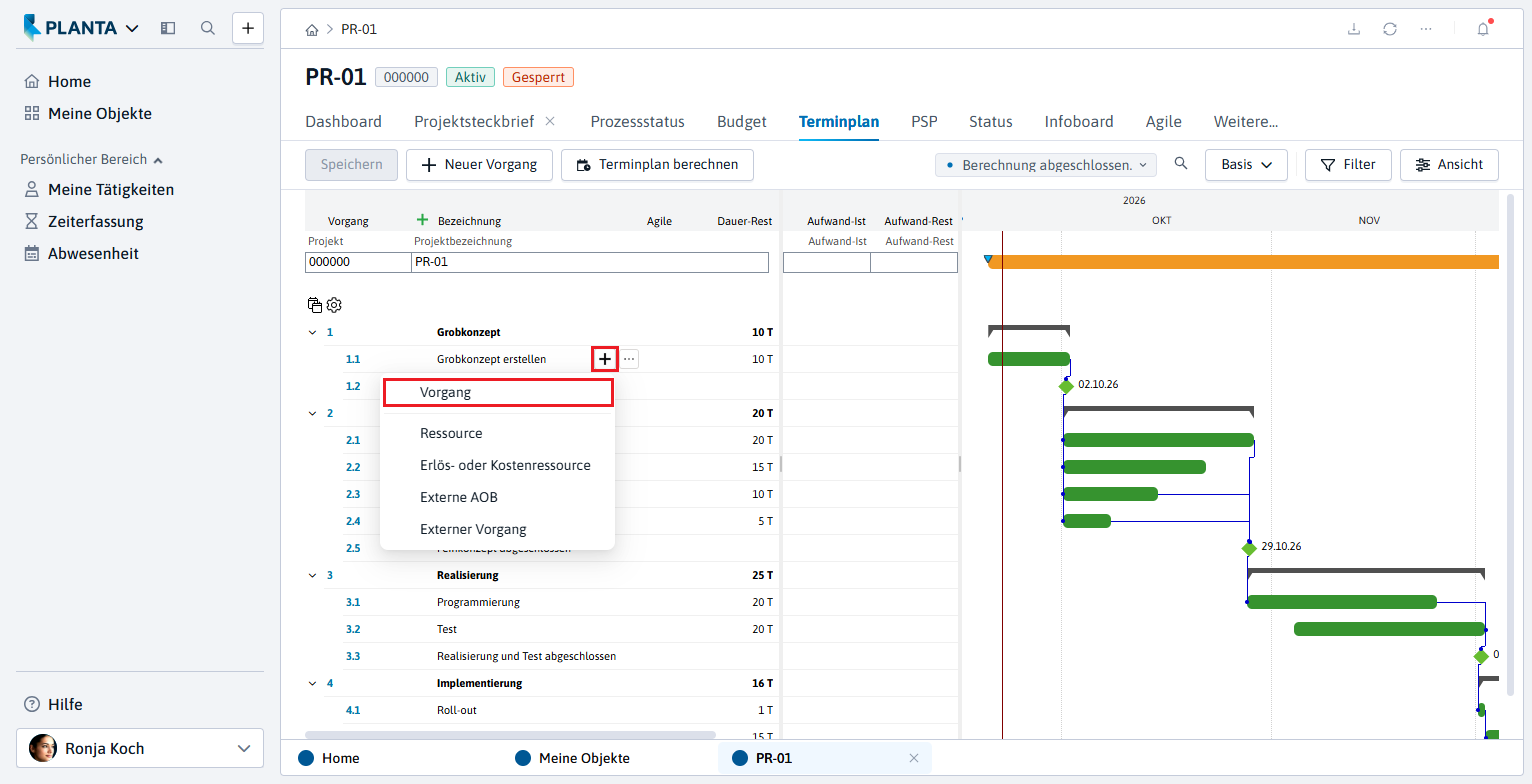Click the green plus in column header

click(x=422, y=220)
